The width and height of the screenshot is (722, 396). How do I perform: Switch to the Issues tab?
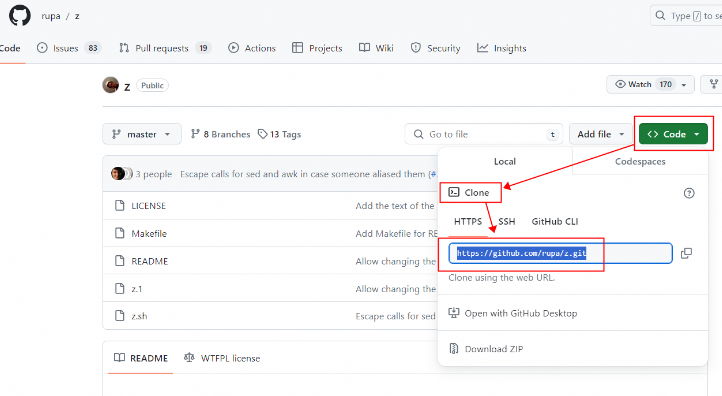[x=69, y=48]
